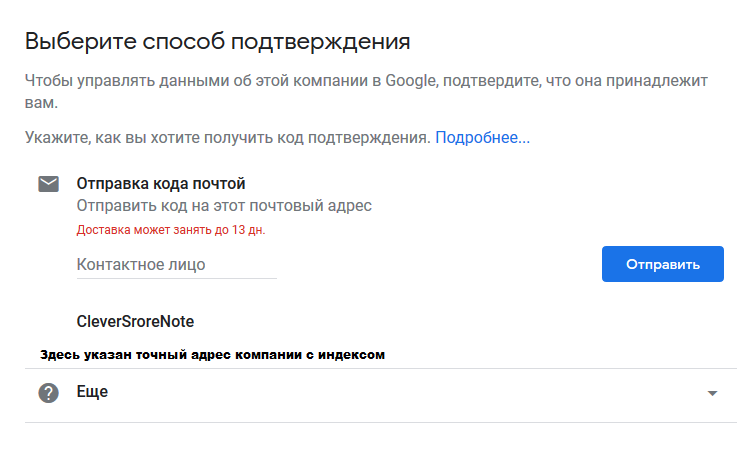Viewport: 737px width, 449px height.
Task: Click the CleverSroreNote company name
Action: (x=135, y=322)
